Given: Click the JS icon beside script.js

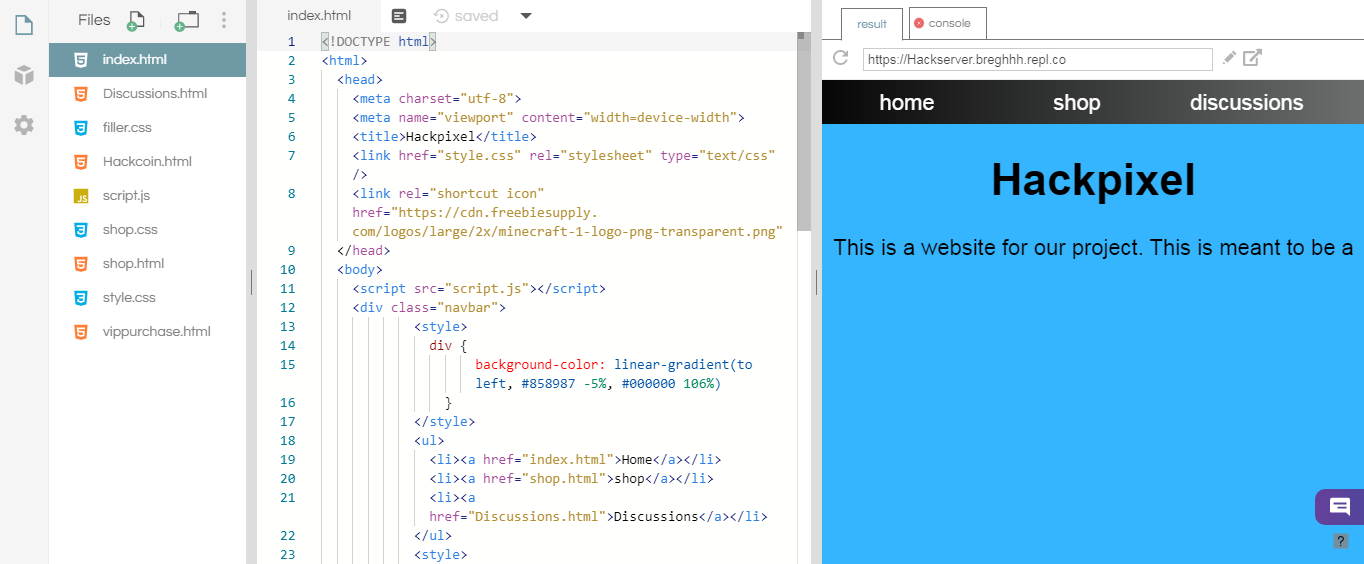Looking at the screenshot, I should coord(81,196).
